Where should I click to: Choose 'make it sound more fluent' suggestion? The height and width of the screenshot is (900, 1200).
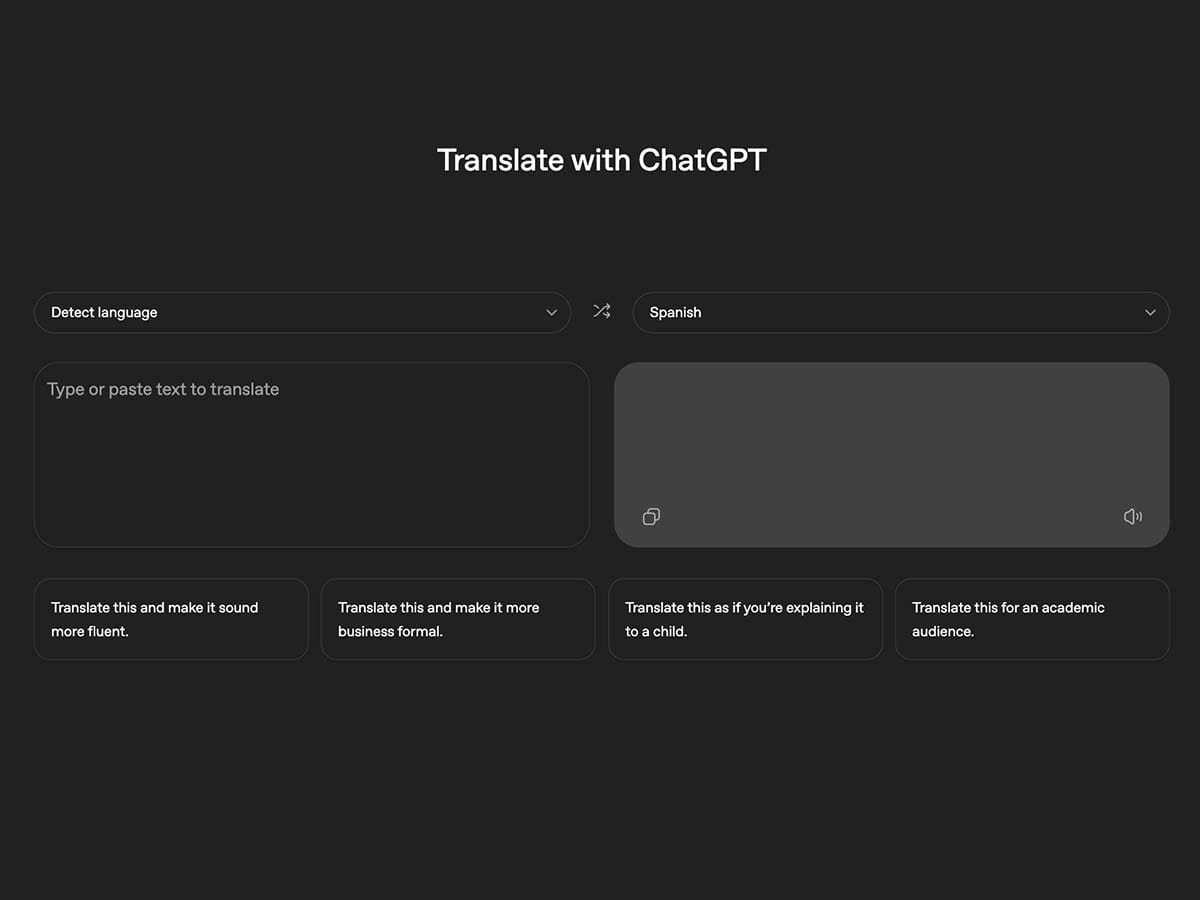coord(171,619)
